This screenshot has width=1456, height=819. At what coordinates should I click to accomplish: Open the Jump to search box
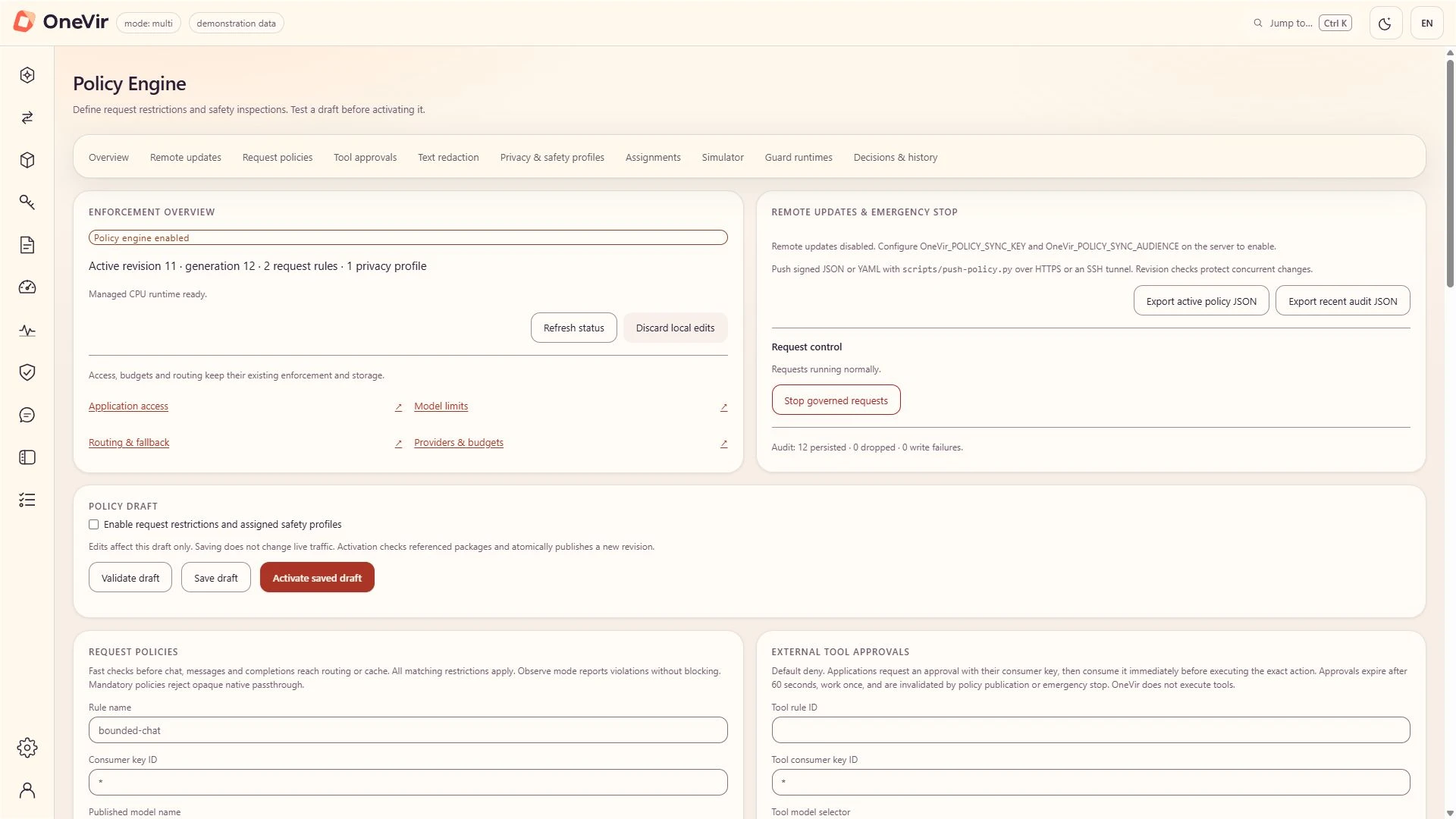click(1302, 24)
